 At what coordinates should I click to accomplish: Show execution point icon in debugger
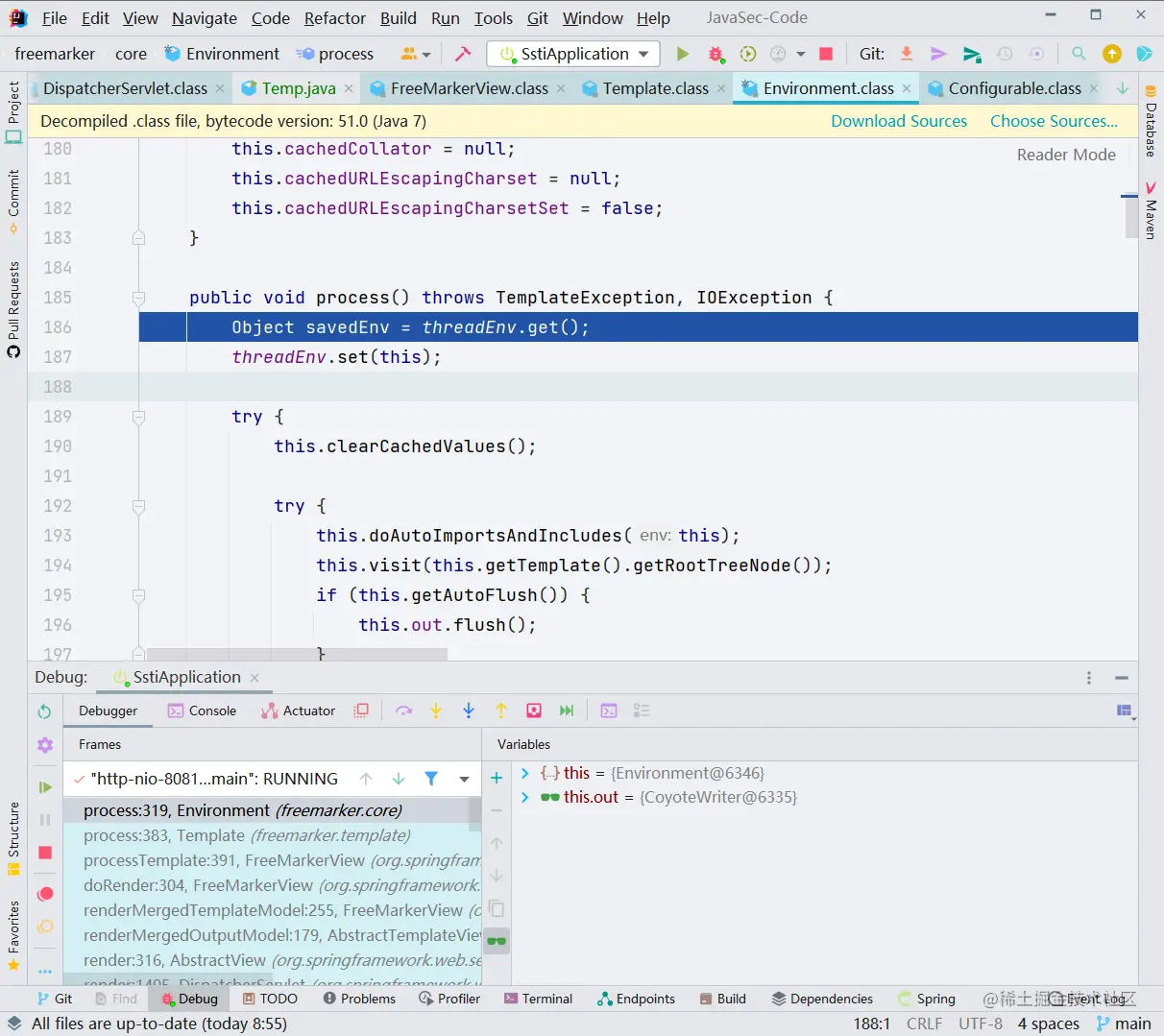click(x=361, y=711)
